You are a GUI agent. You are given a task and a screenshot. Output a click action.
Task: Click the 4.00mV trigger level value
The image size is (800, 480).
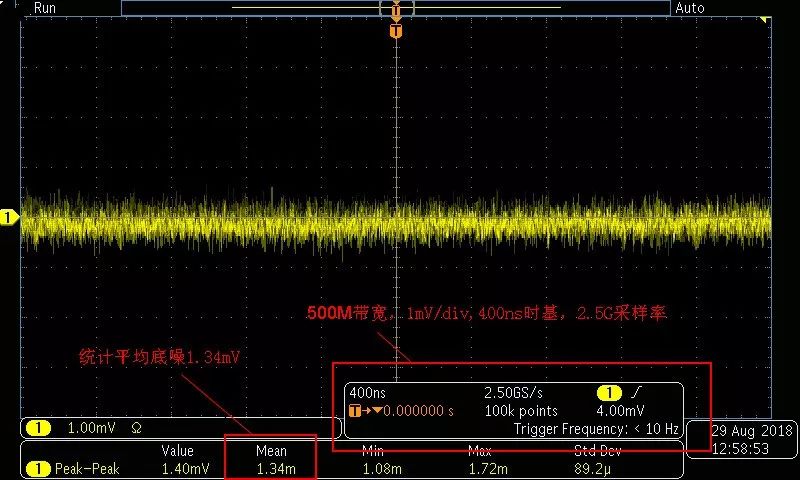[x=620, y=411]
